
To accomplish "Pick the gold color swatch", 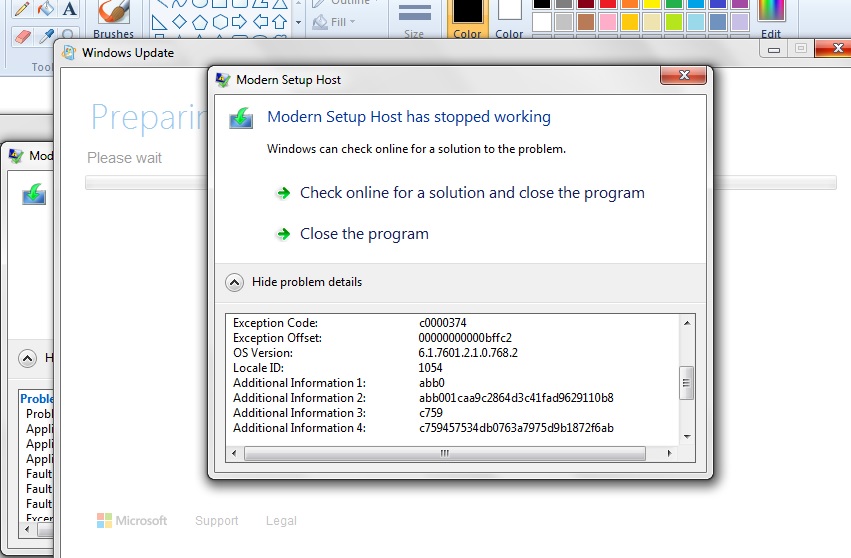I will pyautogui.click(x=630, y=22).
